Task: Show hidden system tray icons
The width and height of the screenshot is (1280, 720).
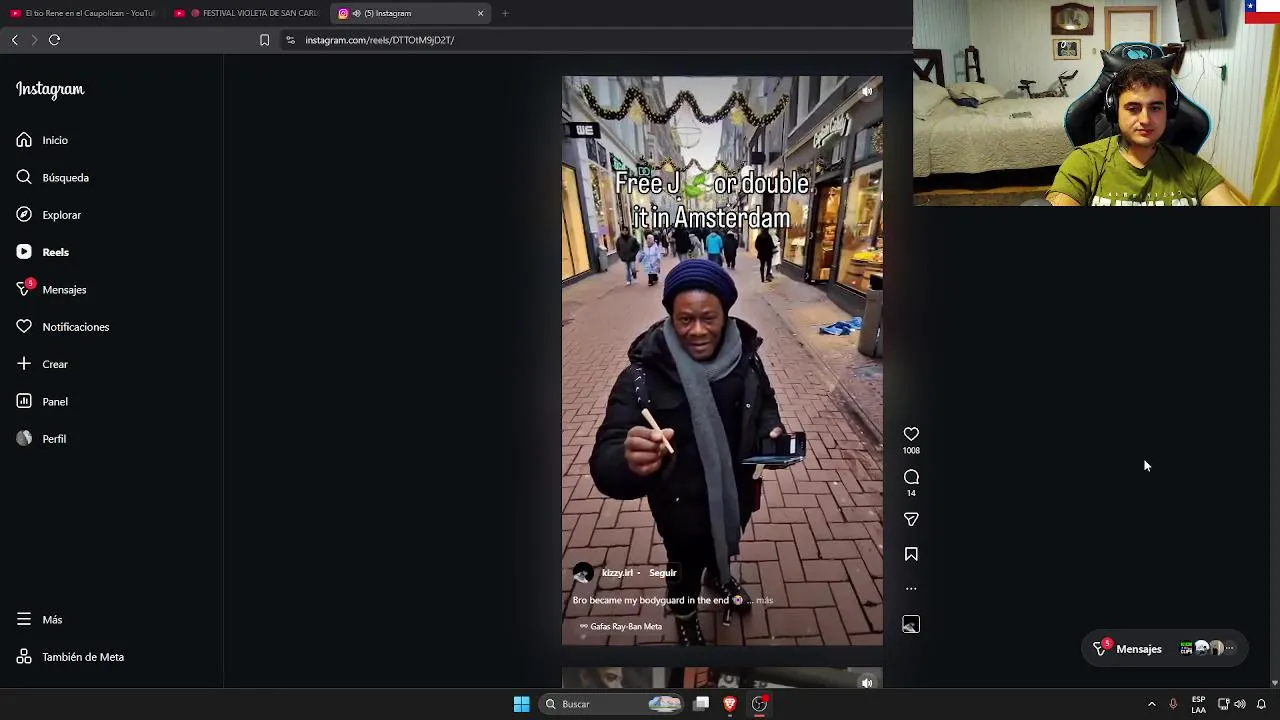Action: 1151,704
